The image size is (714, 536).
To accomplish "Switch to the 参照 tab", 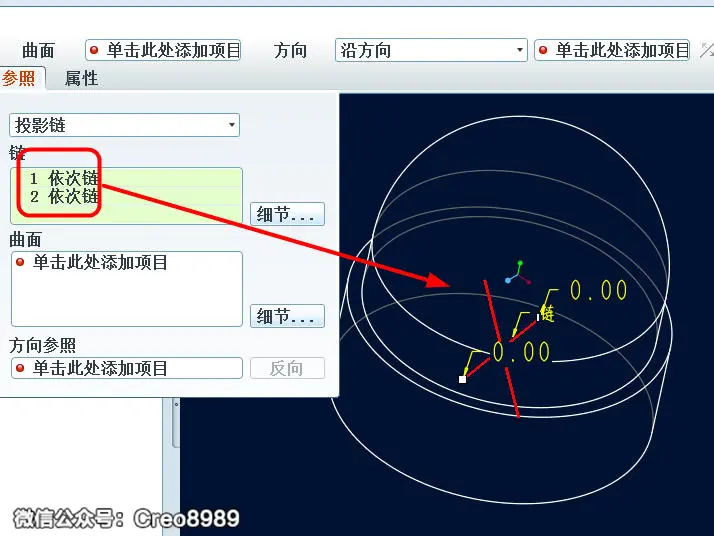I will tap(20, 78).
